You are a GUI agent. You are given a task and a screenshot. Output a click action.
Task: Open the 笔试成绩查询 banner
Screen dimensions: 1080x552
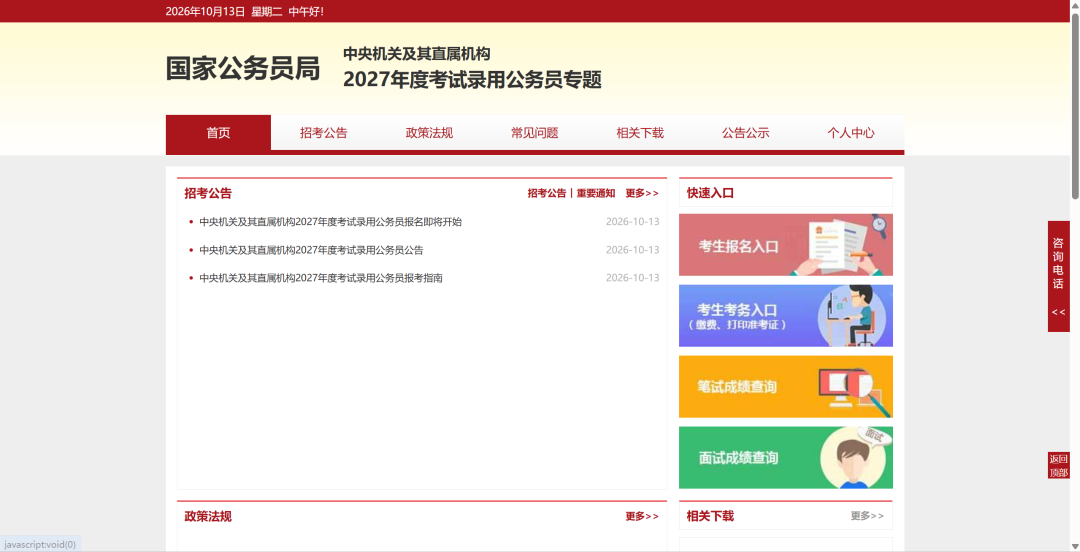[786, 387]
